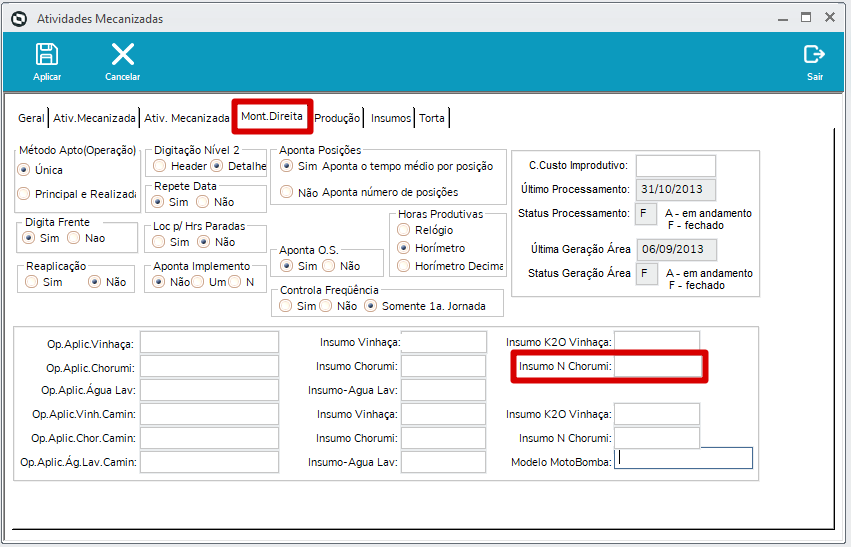The width and height of the screenshot is (851, 547).
Task: Switch to the first Ativ.Mecanizada tab
Action: pyautogui.click(x=94, y=118)
